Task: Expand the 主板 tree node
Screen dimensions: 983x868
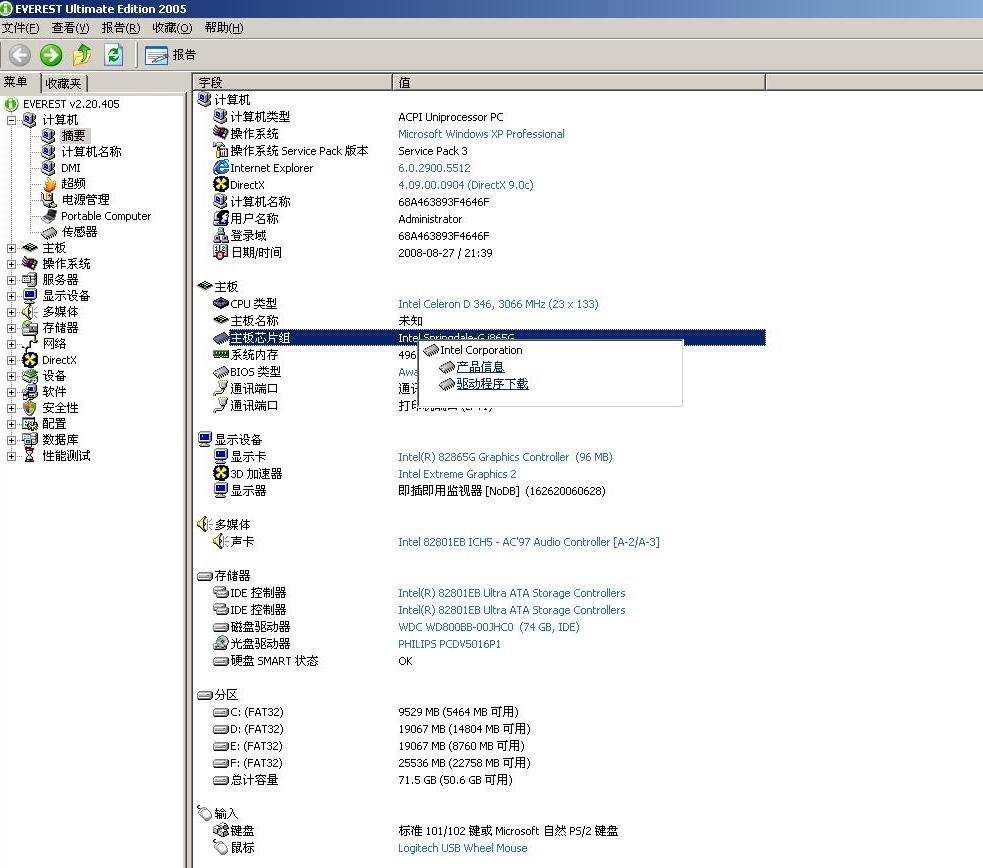Action: [x=11, y=248]
